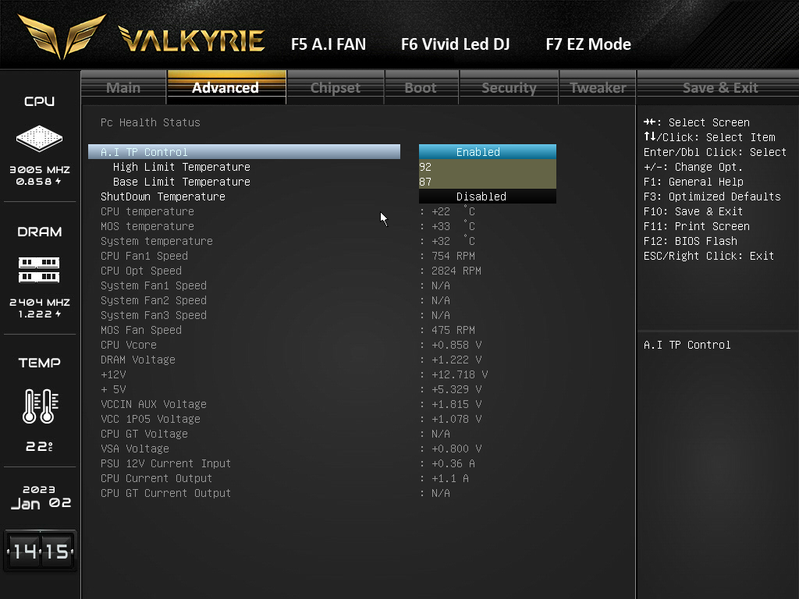
Task: Open A.I TP Control Enabled dropdown
Action: pyautogui.click(x=487, y=152)
